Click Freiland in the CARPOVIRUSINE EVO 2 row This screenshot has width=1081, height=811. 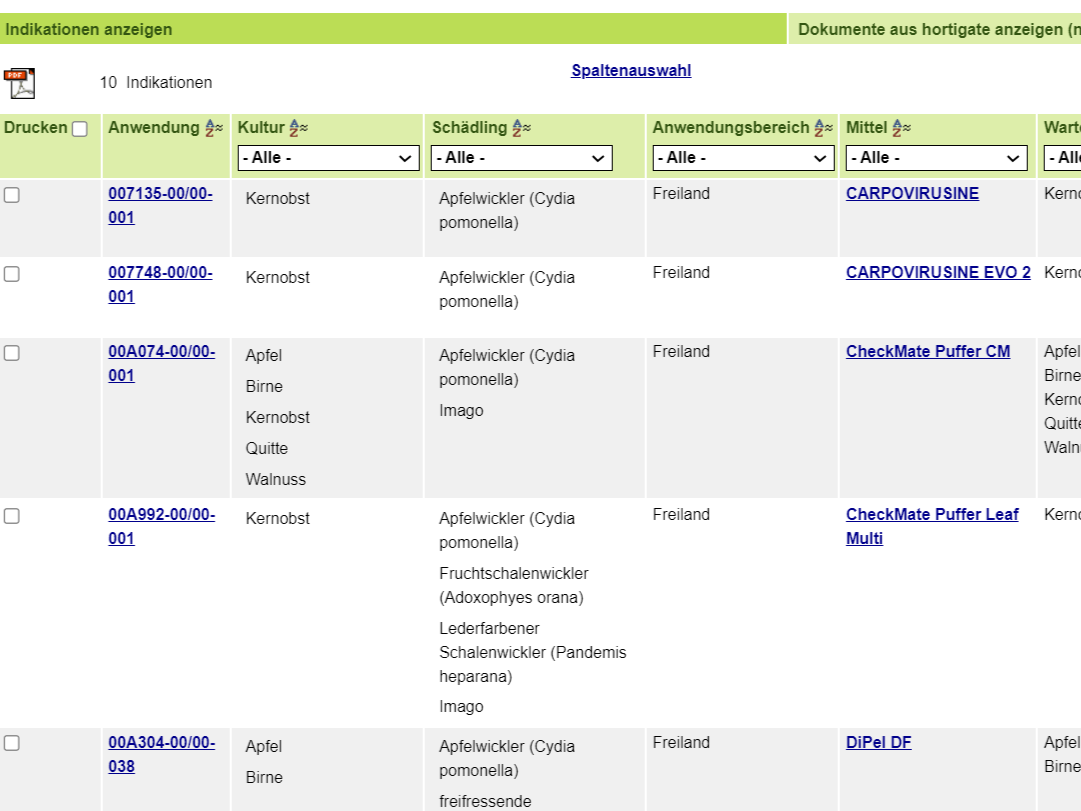click(x=681, y=272)
